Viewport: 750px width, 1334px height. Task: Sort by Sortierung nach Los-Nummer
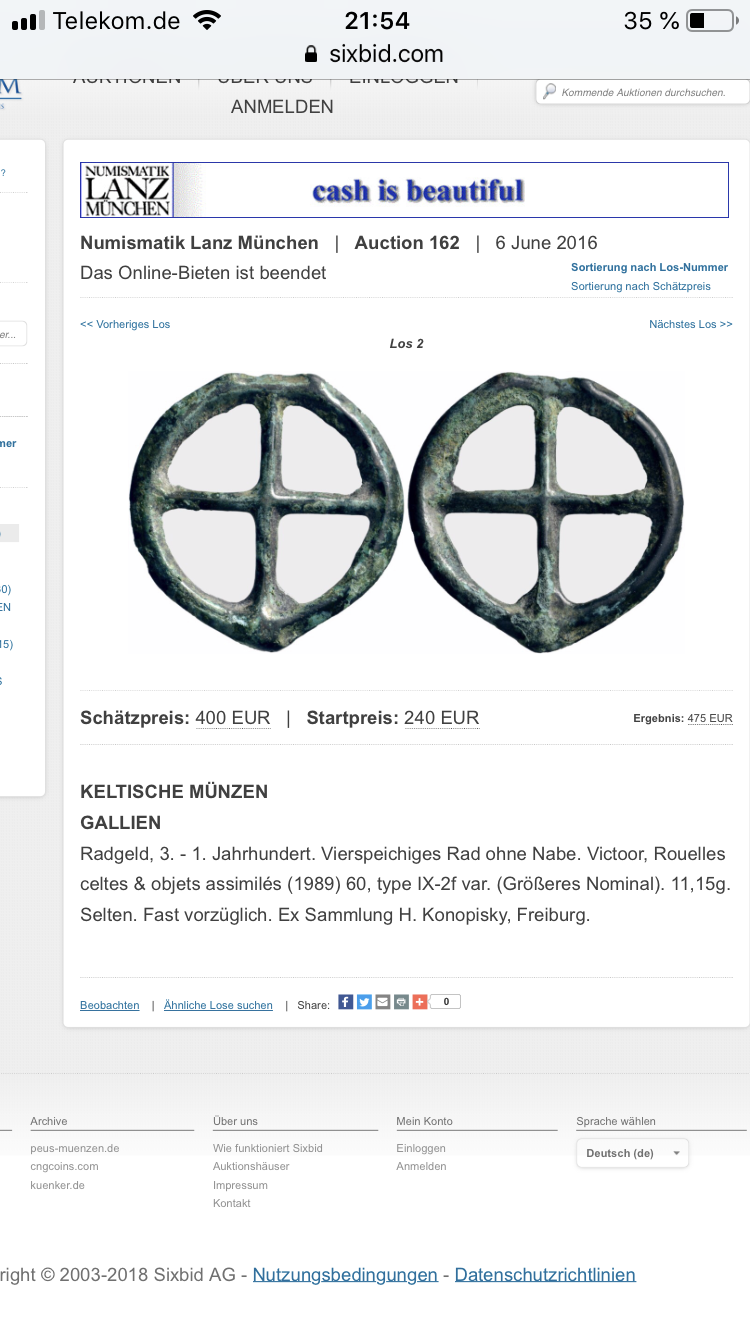coord(649,267)
